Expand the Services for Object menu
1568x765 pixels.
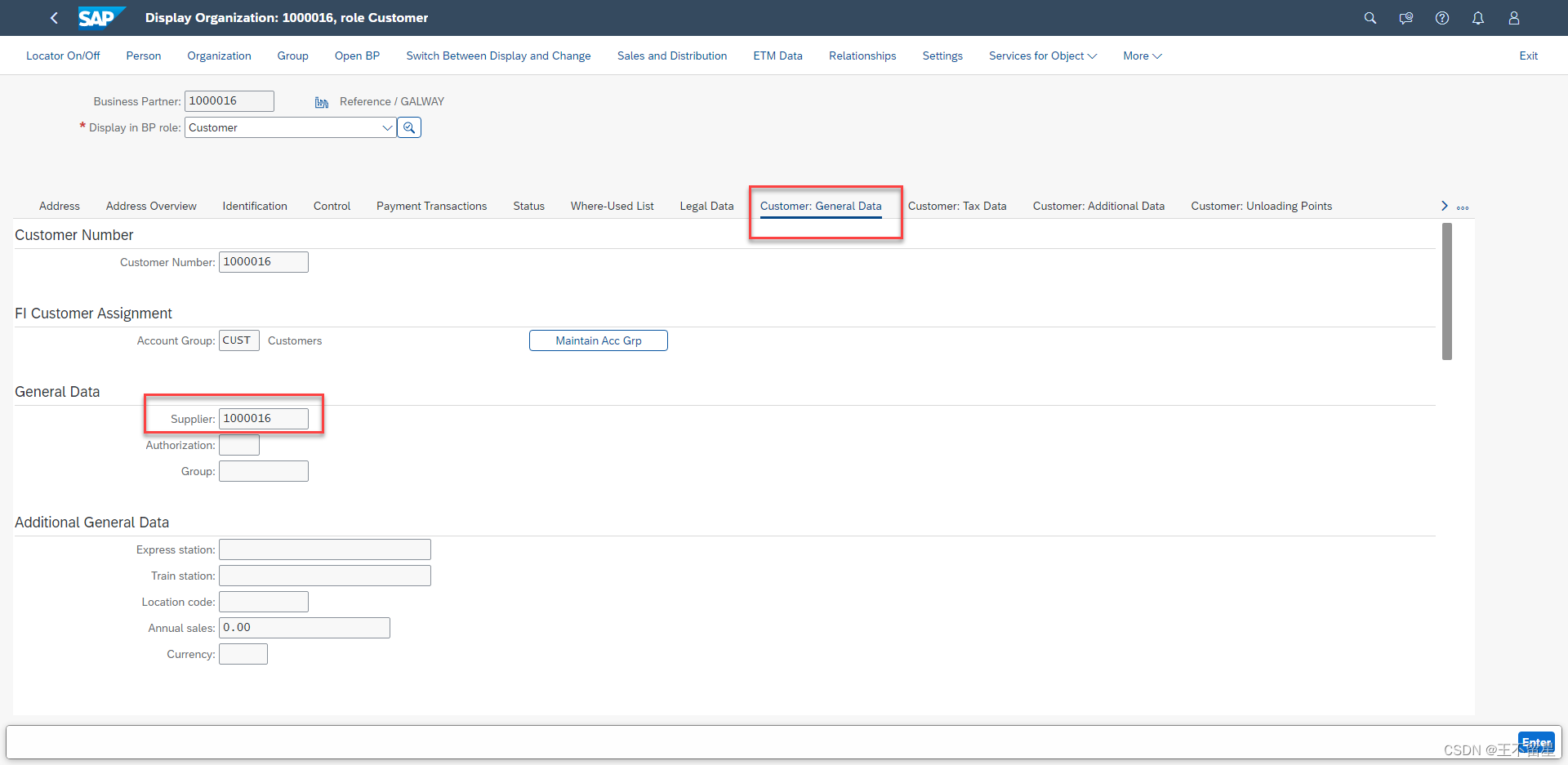(1042, 56)
